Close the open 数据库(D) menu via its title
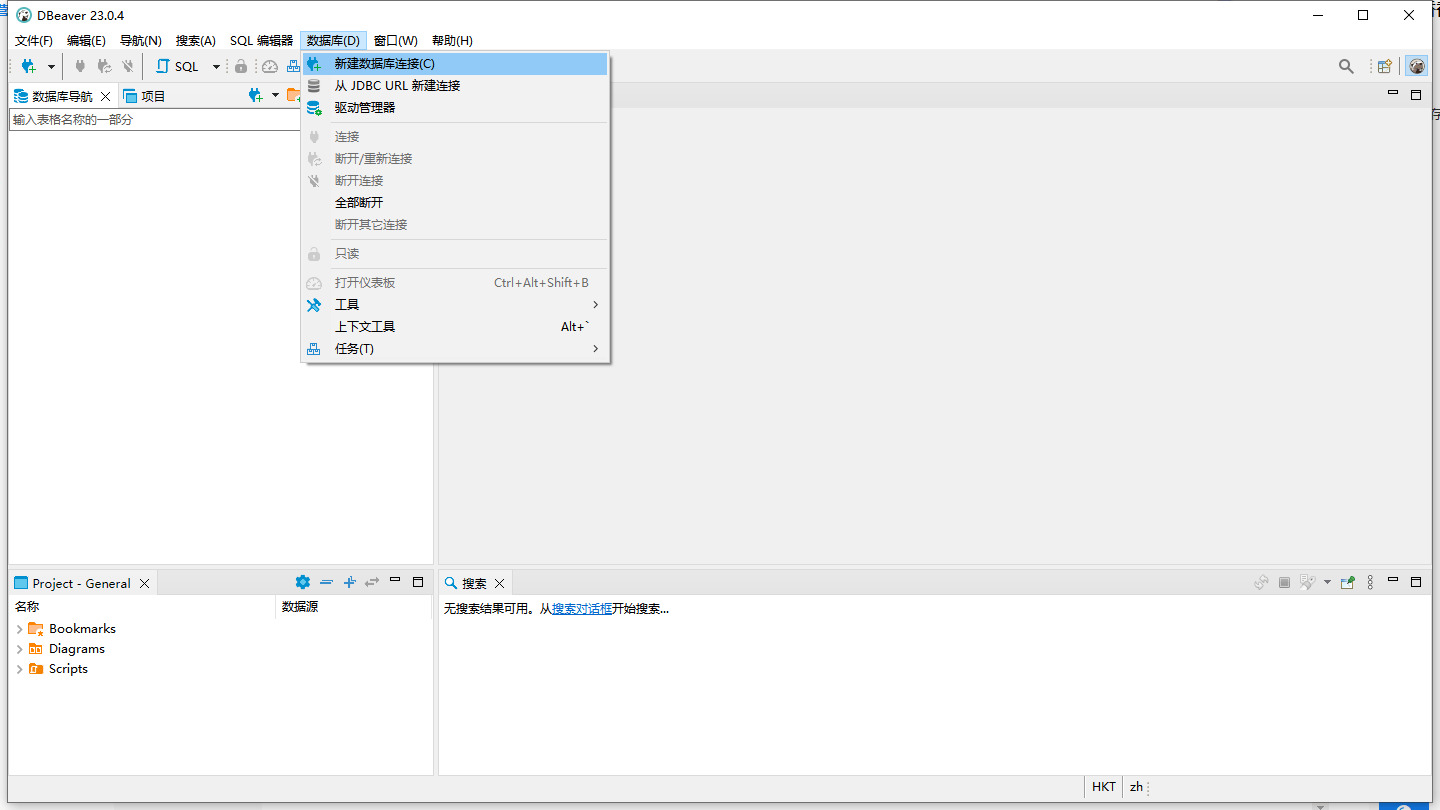This screenshot has width=1440, height=810. tap(333, 41)
